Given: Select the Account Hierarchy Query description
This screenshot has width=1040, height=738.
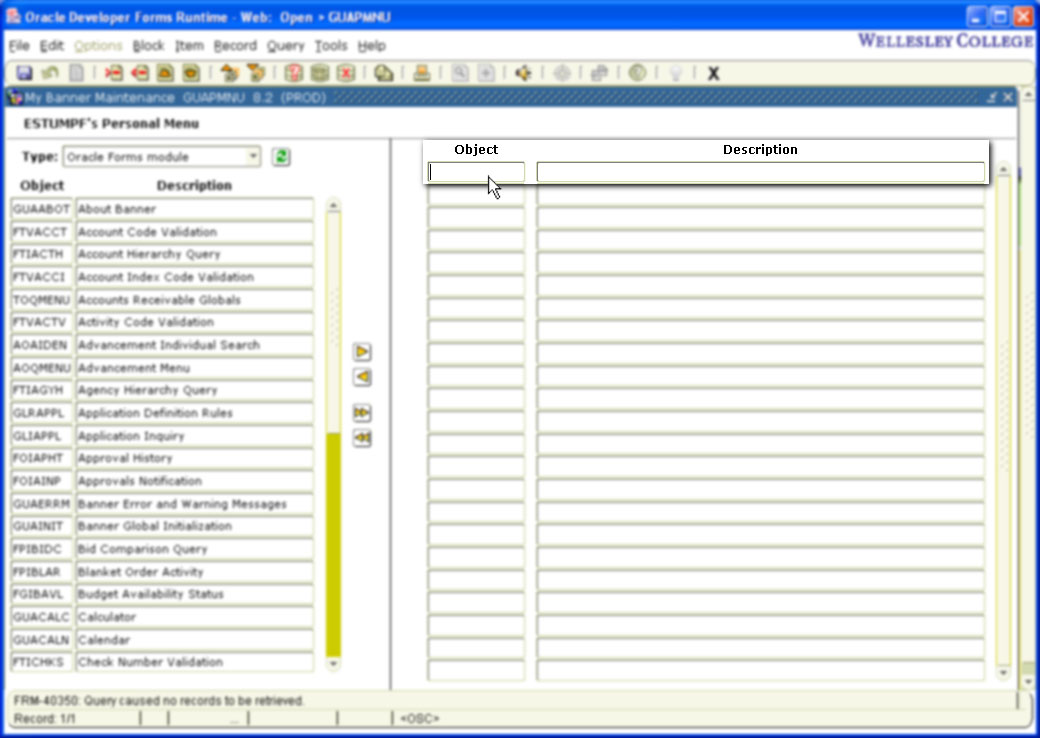Looking at the screenshot, I should coord(194,254).
